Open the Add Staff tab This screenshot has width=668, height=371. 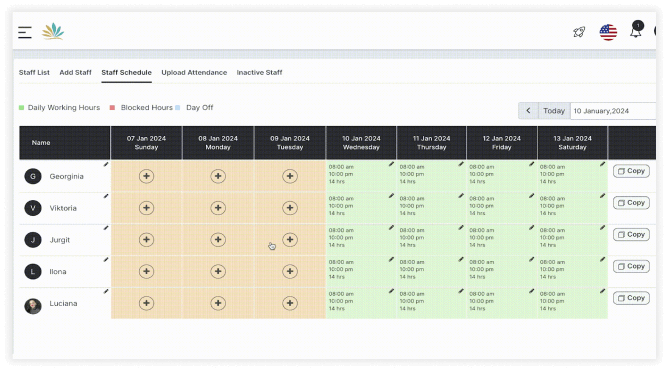(x=75, y=72)
